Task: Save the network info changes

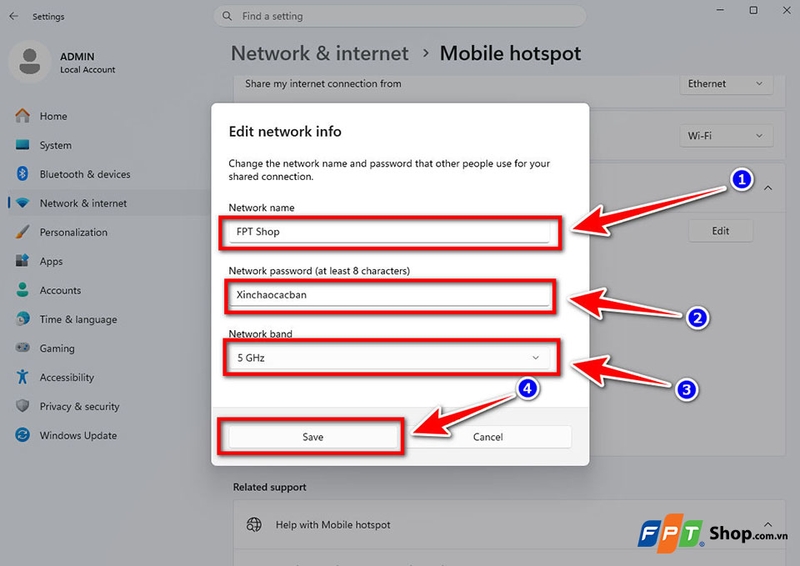Action: click(x=313, y=437)
